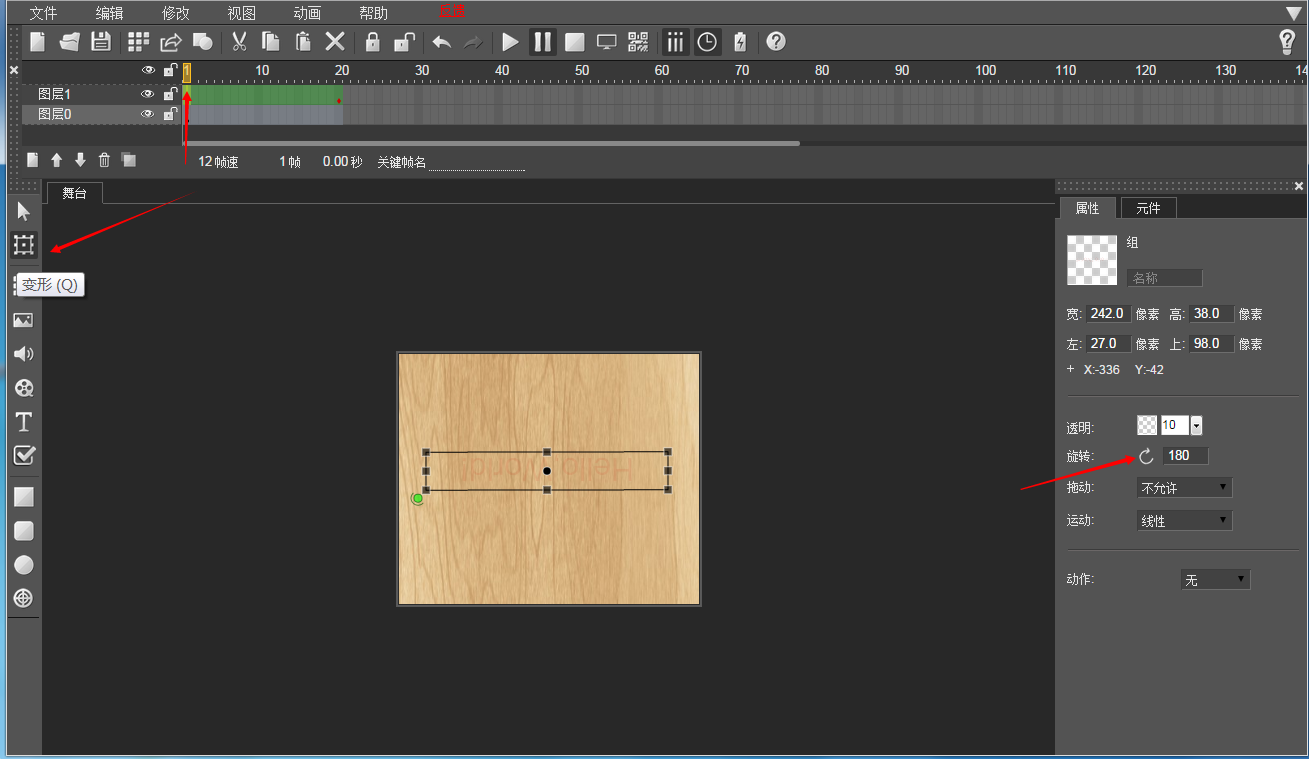Select the image insert tool

point(24,320)
